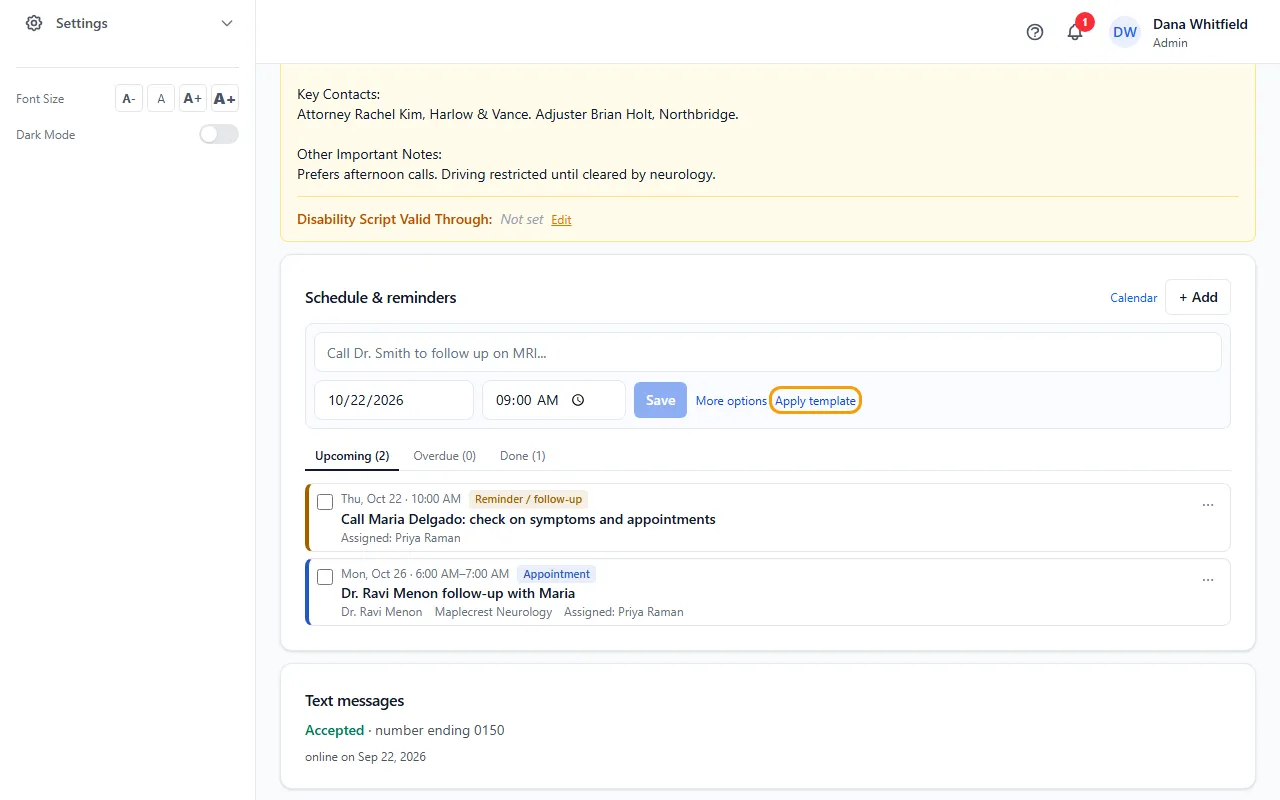The height and width of the screenshot is (800, 1280).
Task: Open the help question mark icon
Action: 1035,32
